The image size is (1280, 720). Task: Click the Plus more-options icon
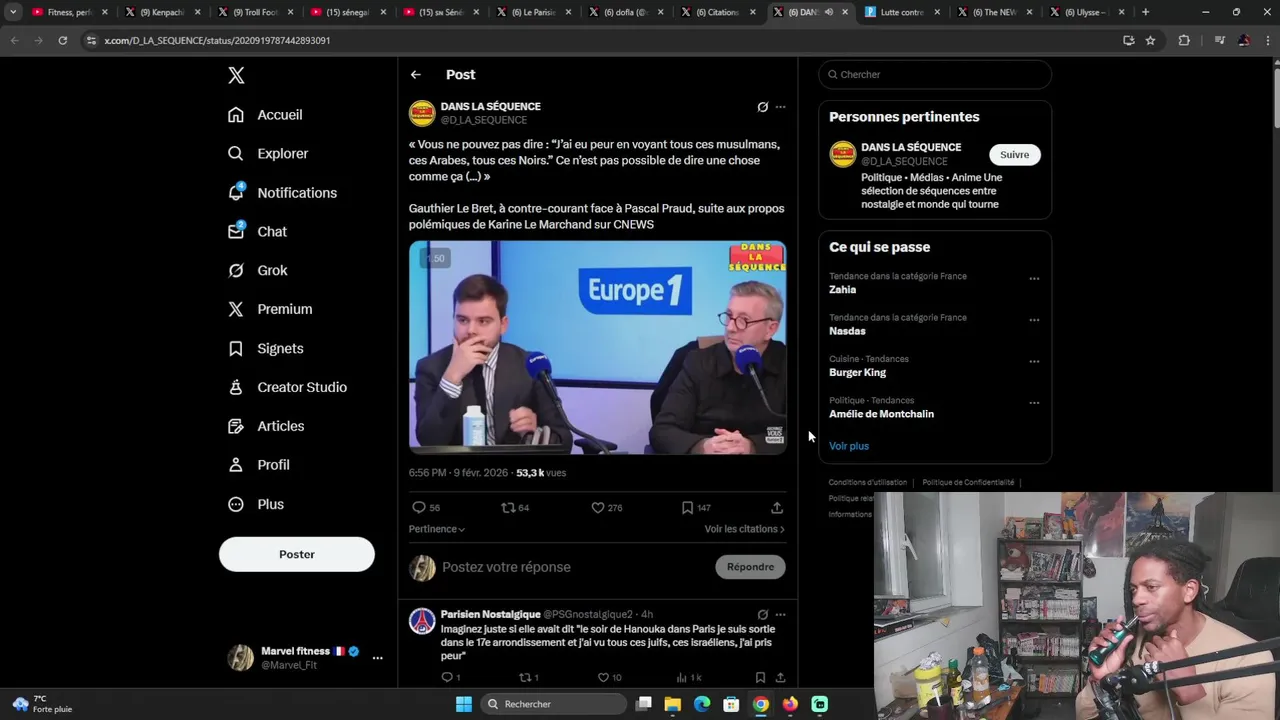(x=236, y=504)
